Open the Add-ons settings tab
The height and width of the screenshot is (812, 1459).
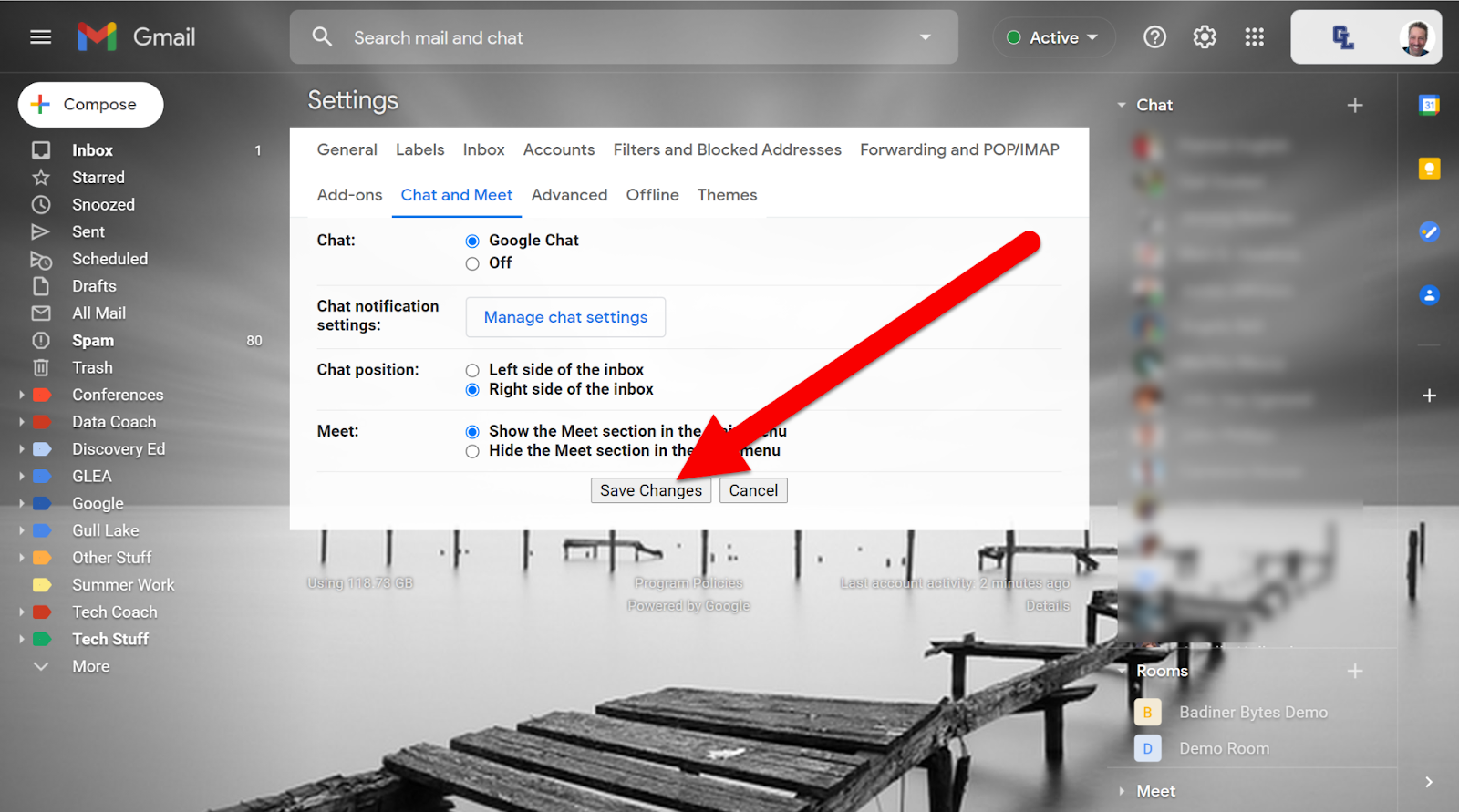click(349, 195)
